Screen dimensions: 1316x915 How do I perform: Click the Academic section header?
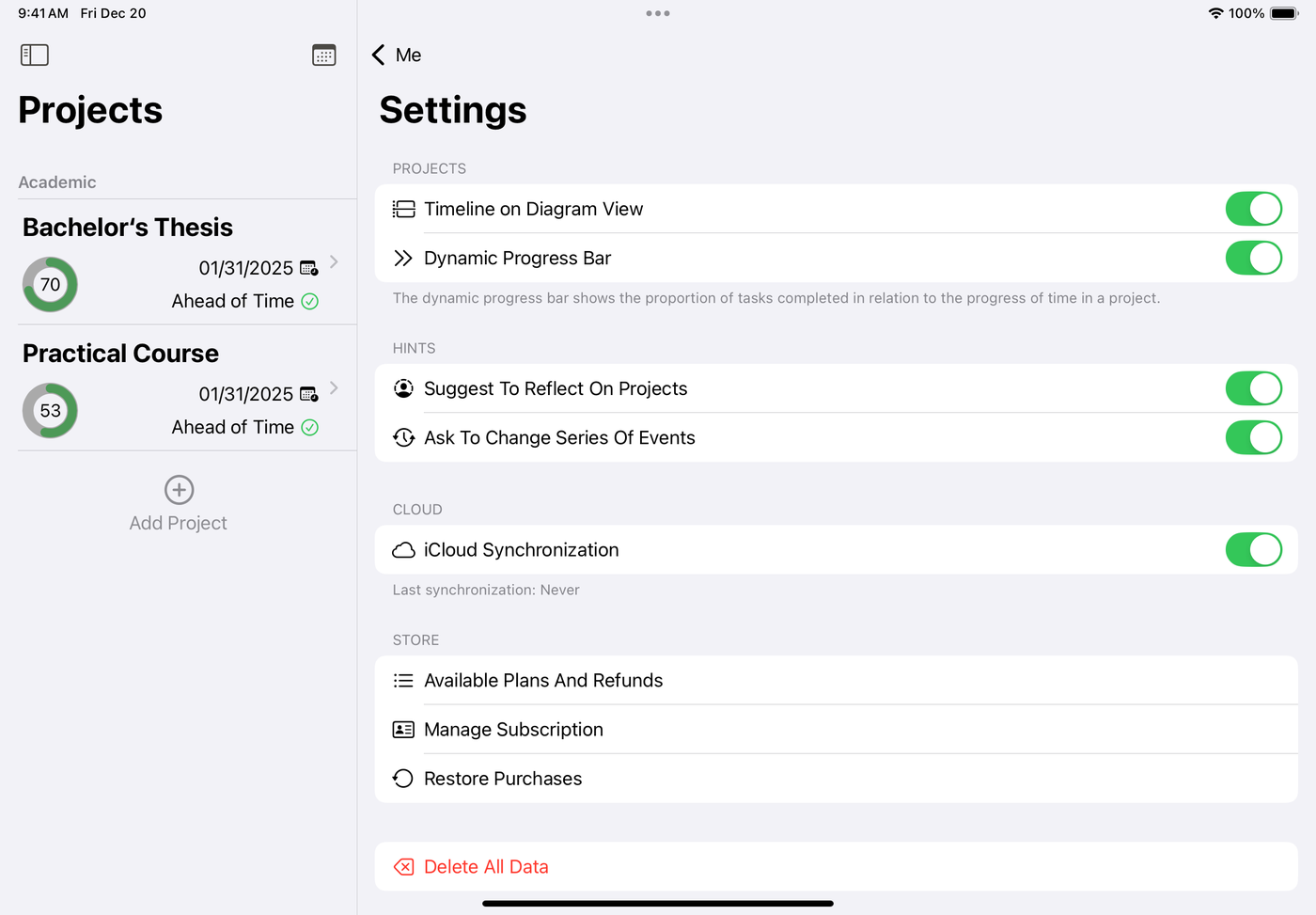[57, 182]
